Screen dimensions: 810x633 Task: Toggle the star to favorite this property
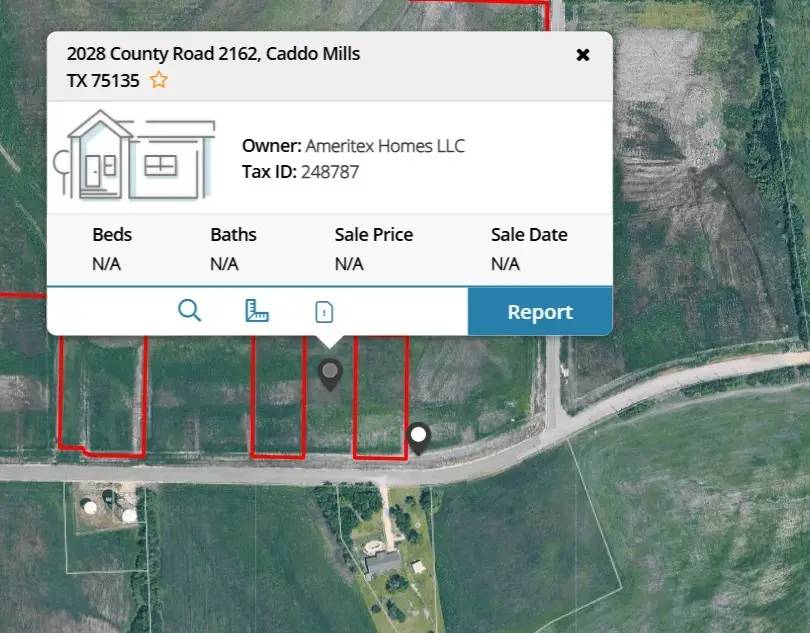(x=158, y=79)
